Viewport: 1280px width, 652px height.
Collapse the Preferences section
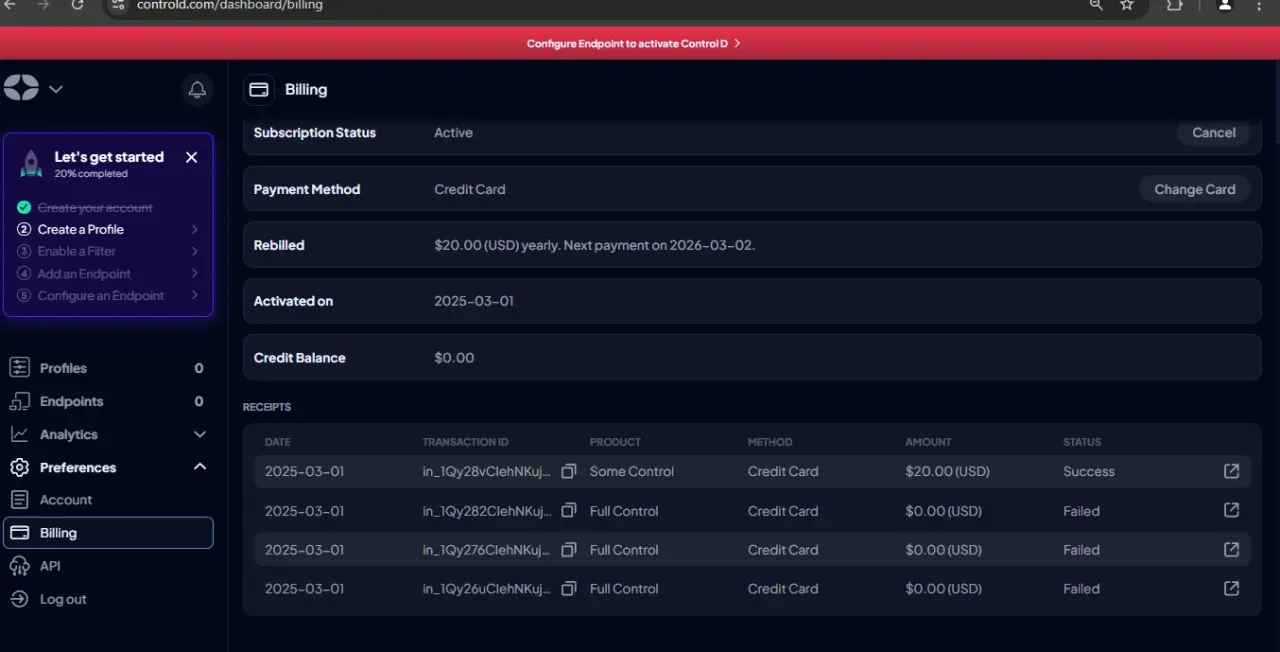108,467
